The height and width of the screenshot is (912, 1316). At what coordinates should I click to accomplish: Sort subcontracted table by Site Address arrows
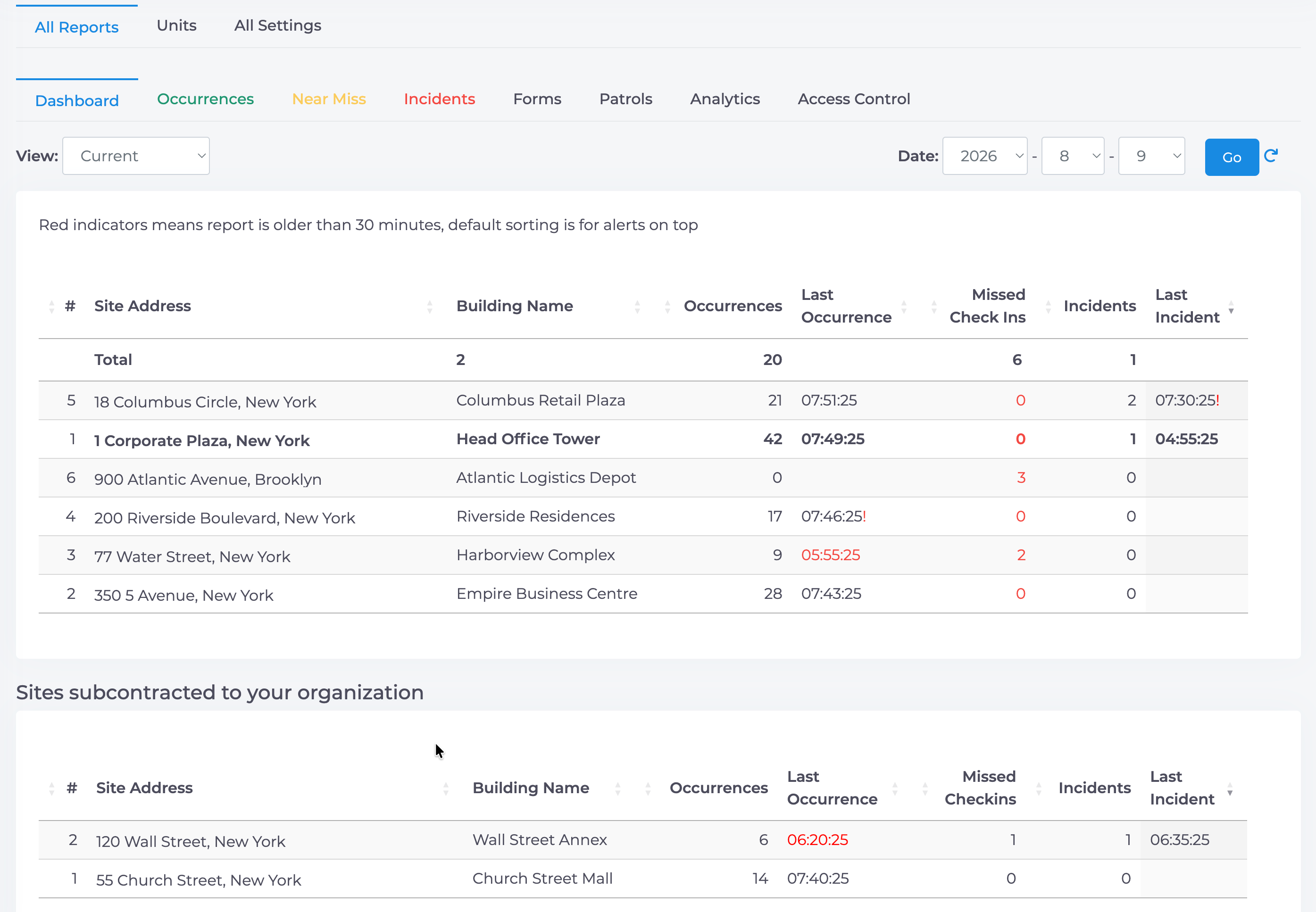pos(446,788)
